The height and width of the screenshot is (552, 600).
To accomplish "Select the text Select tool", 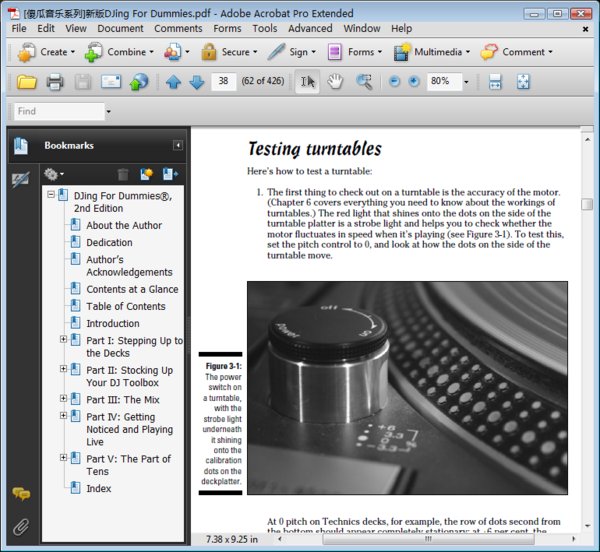I will click(x=307, y=81).
